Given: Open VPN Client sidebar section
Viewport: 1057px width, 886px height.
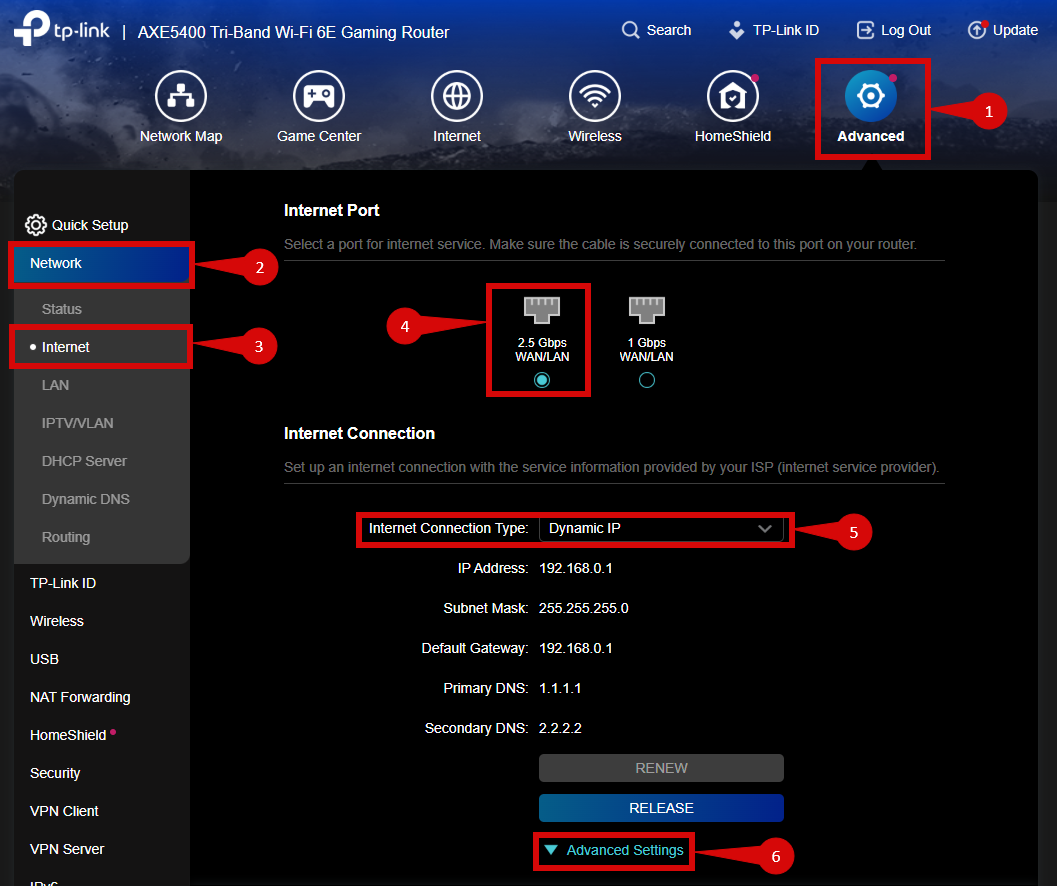Looking at the screenshot, I should click(x=64, y=811).
